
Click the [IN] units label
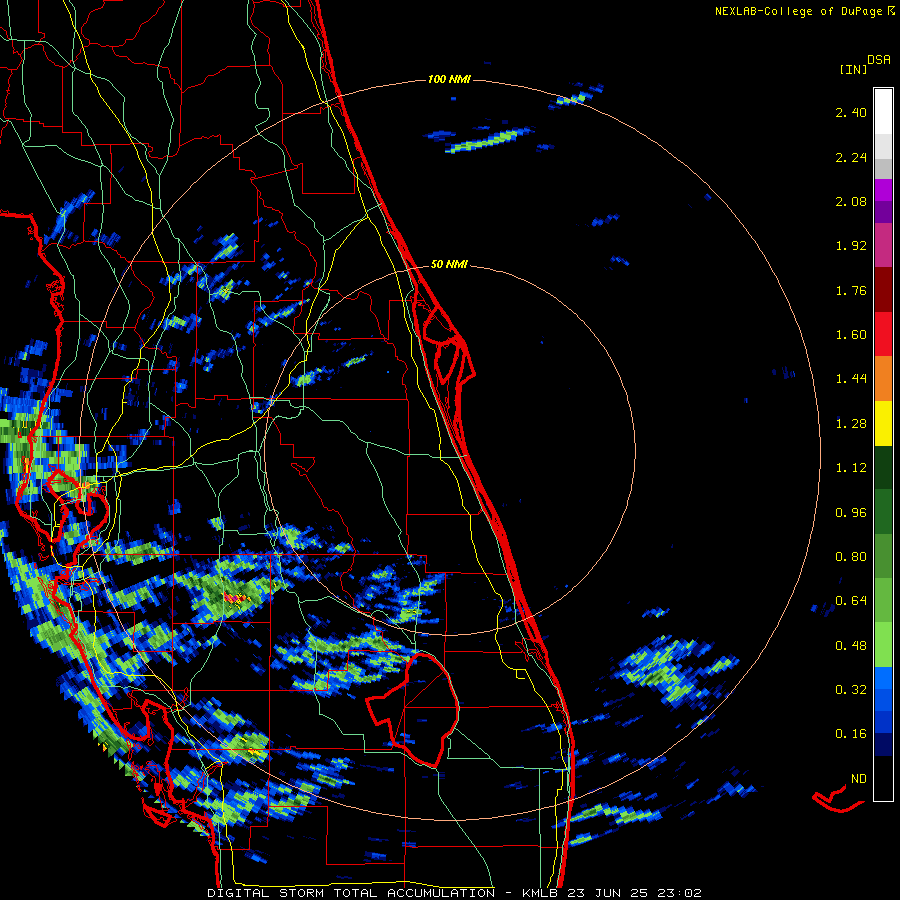coord(853,69)
